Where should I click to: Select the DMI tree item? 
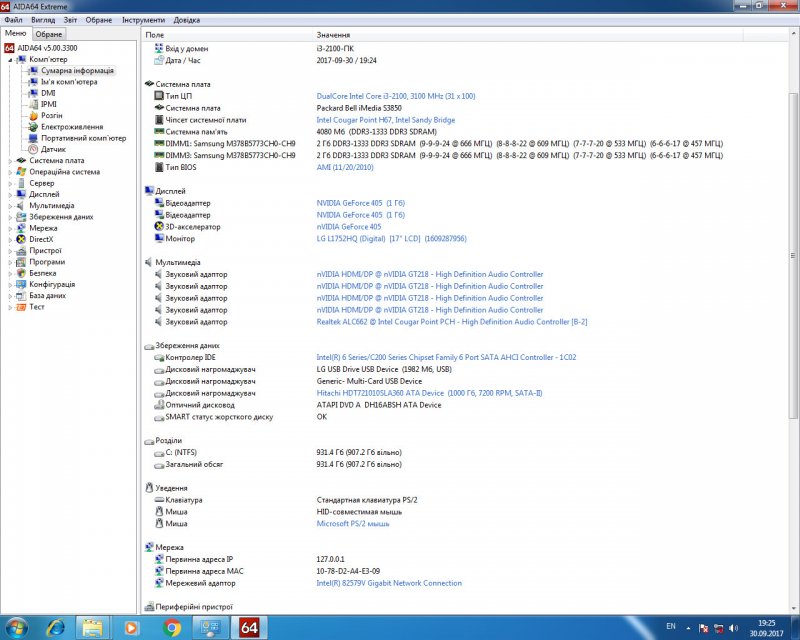[48, 93]
